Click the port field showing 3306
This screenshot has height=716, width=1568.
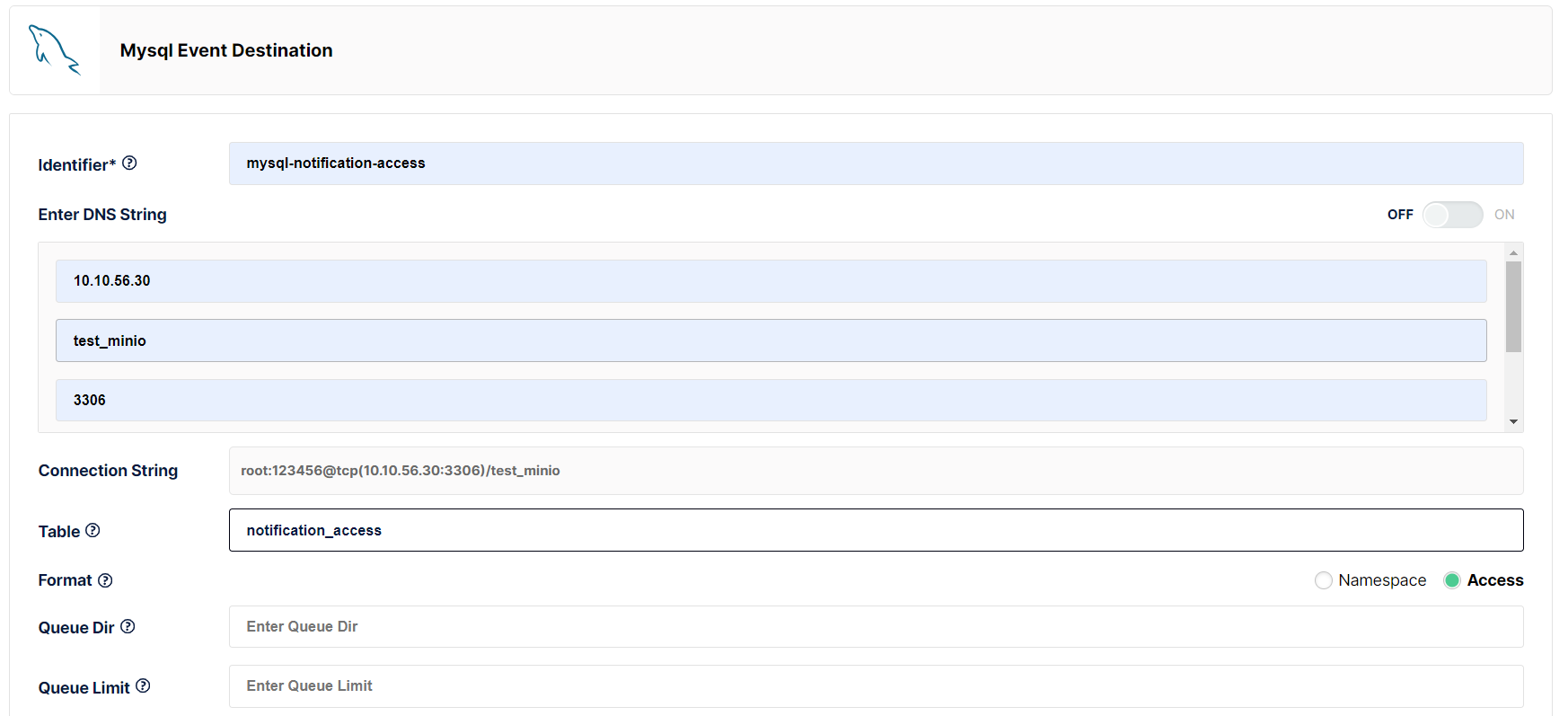(x=771, y=400)
